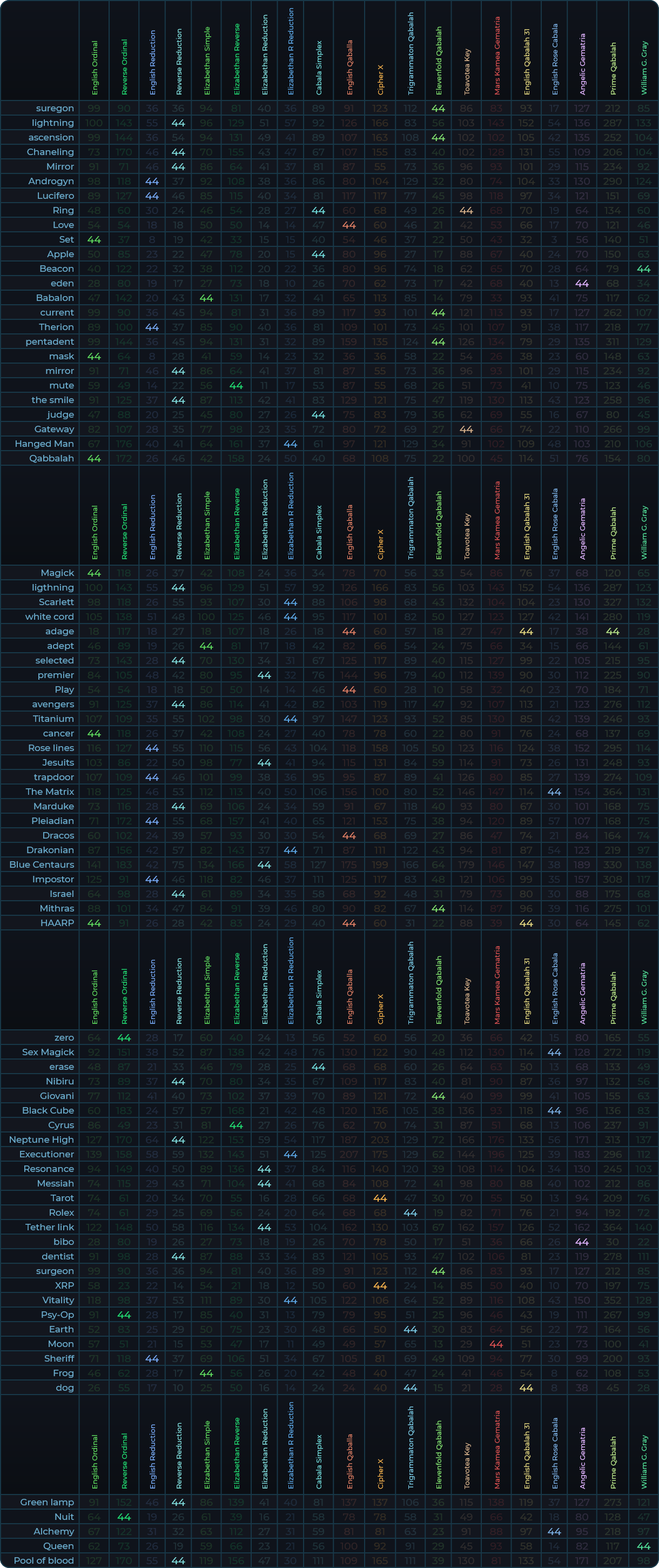The image size is (659, 1568).
Task: Select the 'white cord' phrase
Action: 50,617
